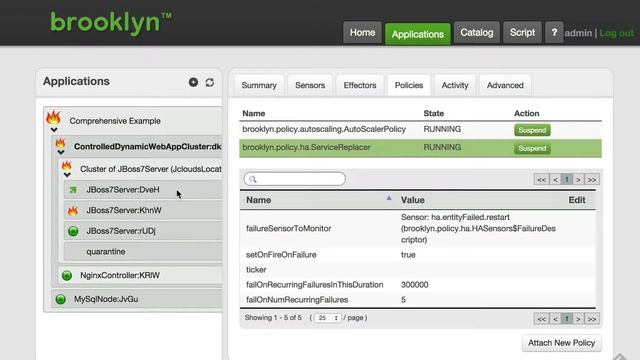The height and width of the screenshot is (360, 640).
Task: Click the fire icon of Comprehensive Example
Action: pos(53,118)
